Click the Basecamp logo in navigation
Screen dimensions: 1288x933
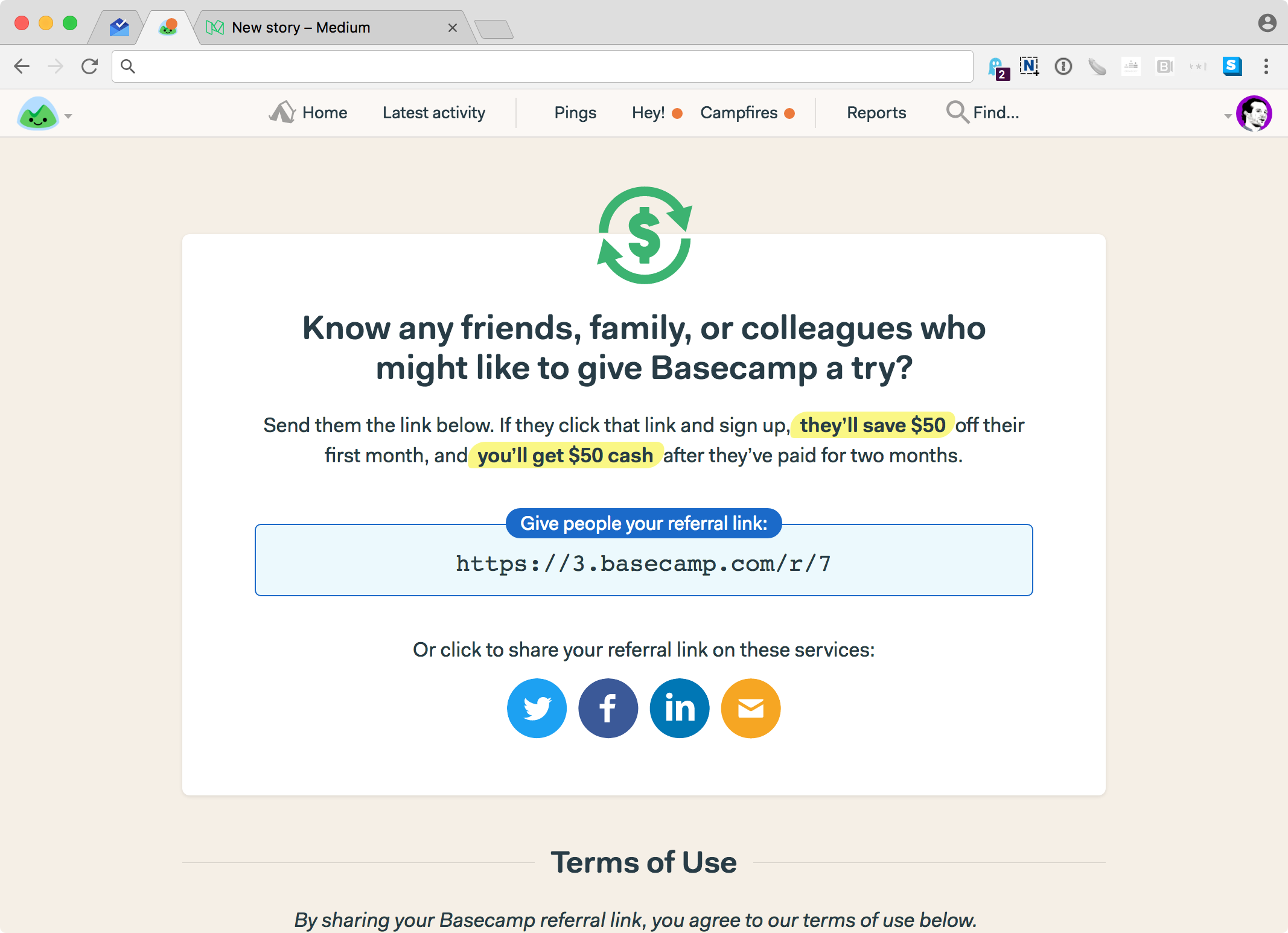[38, 113]
